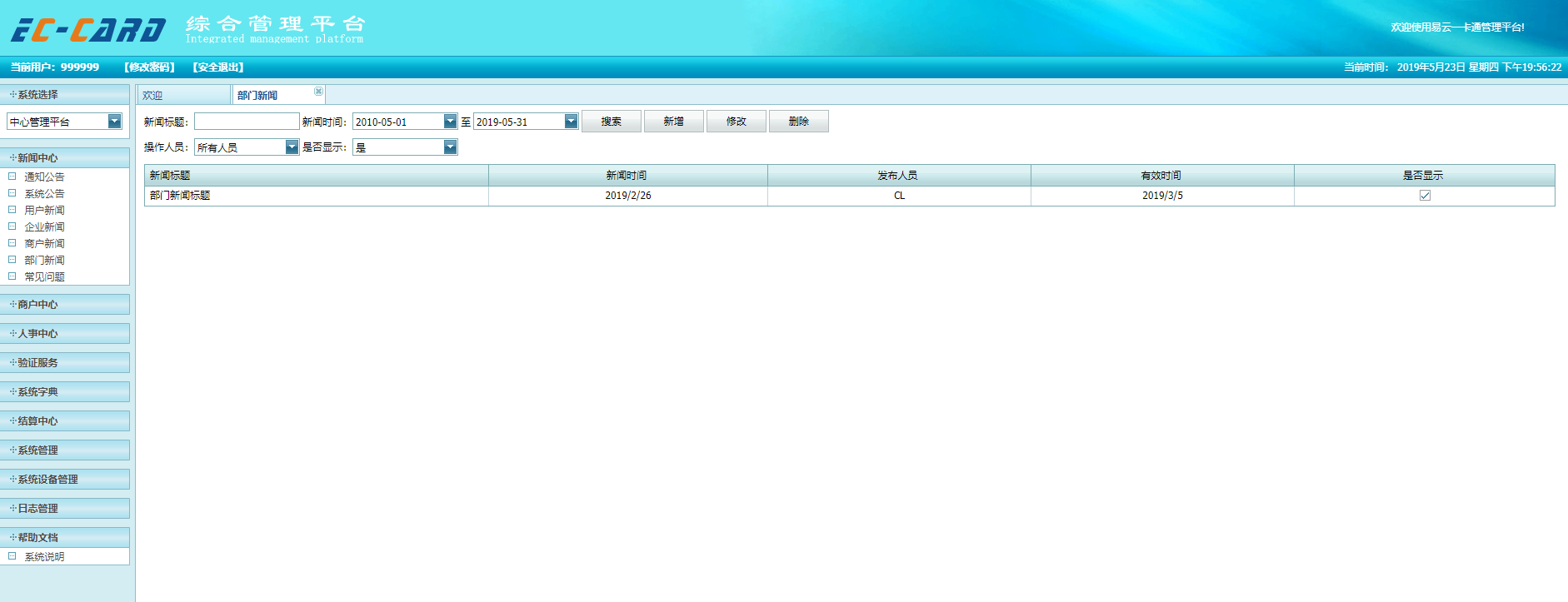Open 系统公告 in the sidebar
The width and height of the screenshot is (1568, 602).
(x=44, y=193)
